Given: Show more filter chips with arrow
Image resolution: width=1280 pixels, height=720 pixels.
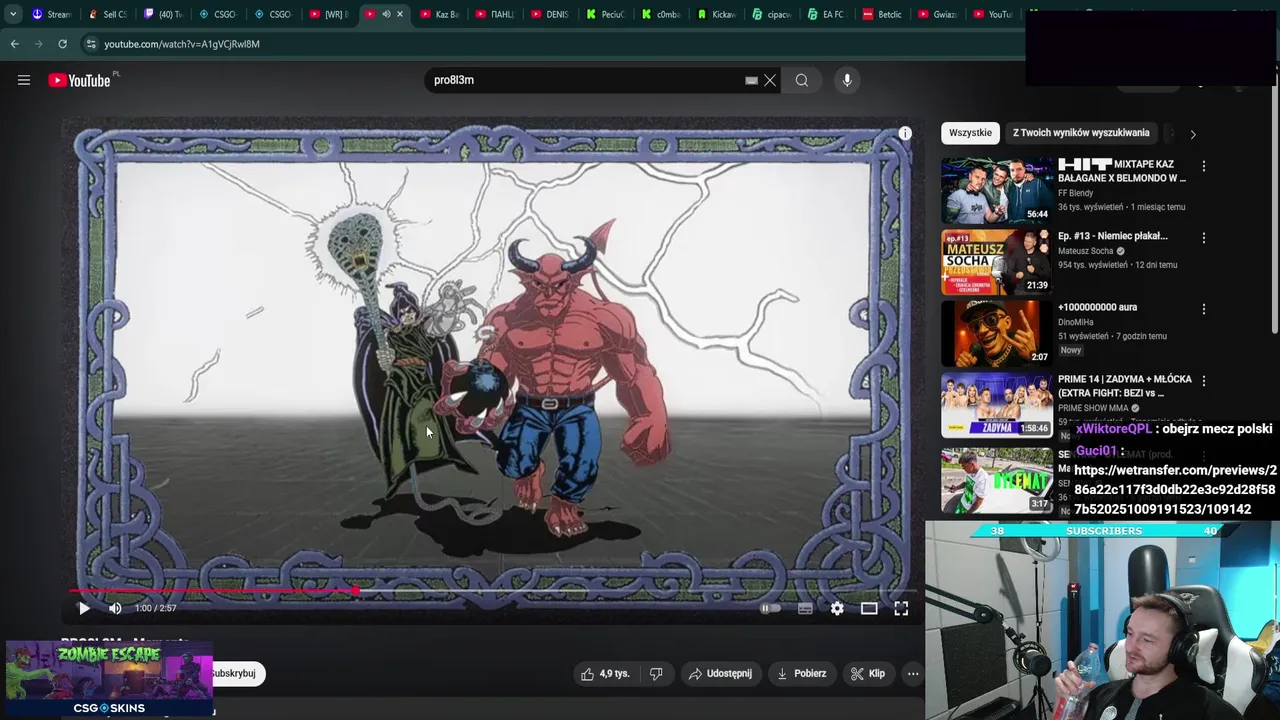Looking at the screenshot, I should pos(1192,134).
